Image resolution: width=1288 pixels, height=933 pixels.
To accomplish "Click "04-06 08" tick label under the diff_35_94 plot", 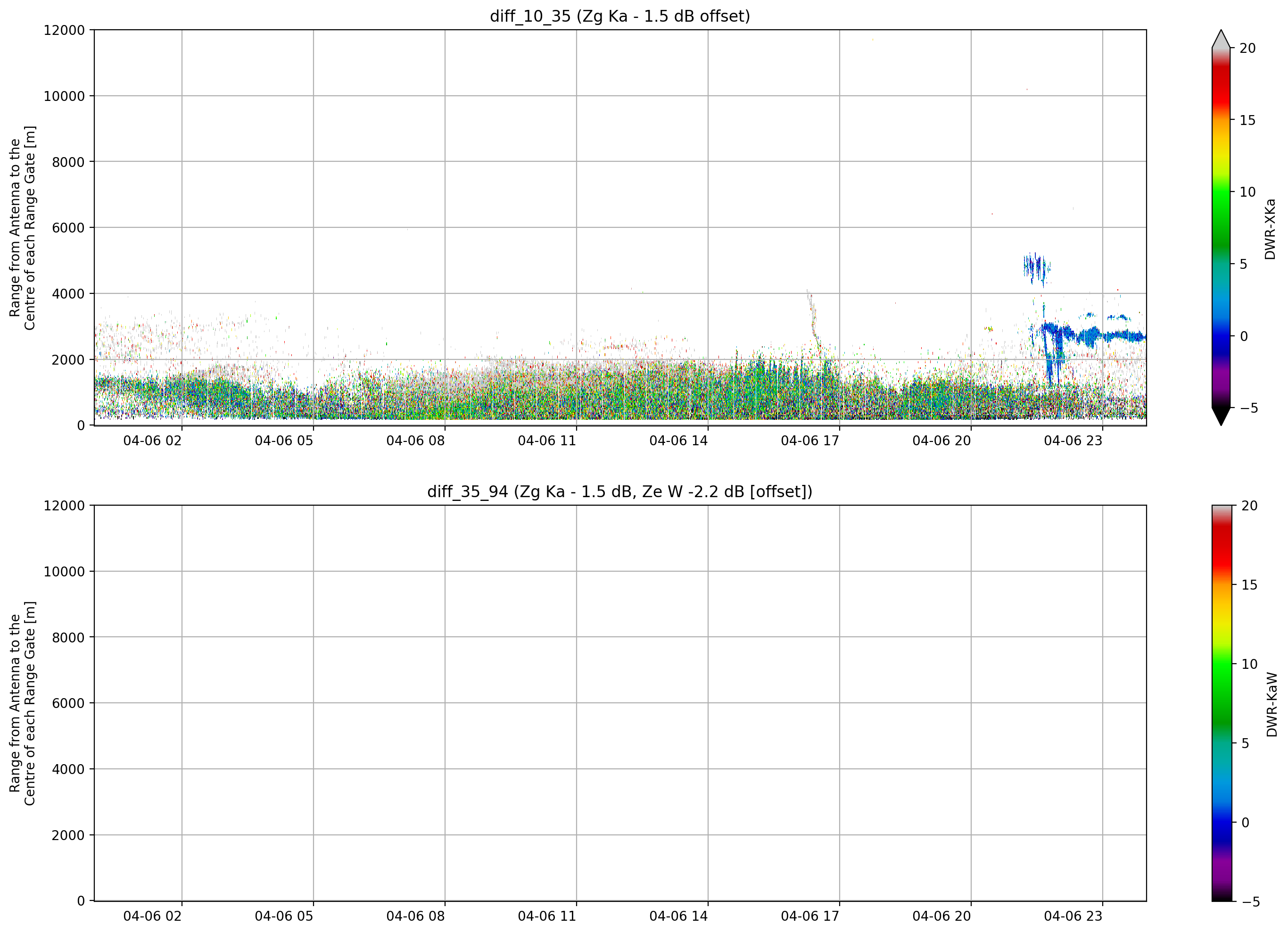I will pos(416,916).
